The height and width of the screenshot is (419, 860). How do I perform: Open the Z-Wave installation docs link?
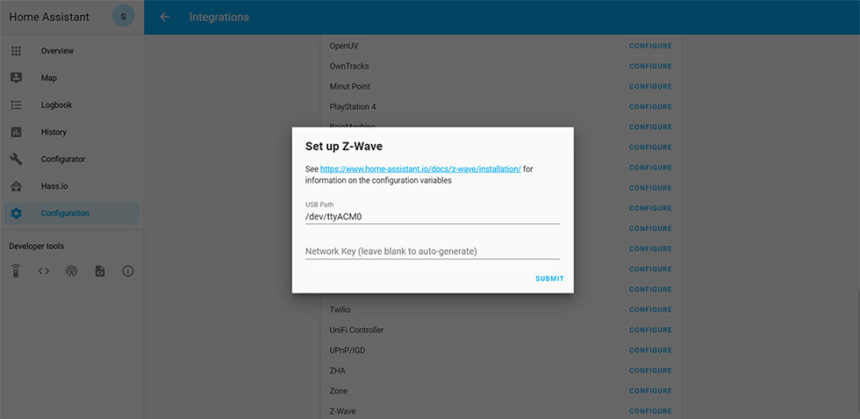pos(420,169)
